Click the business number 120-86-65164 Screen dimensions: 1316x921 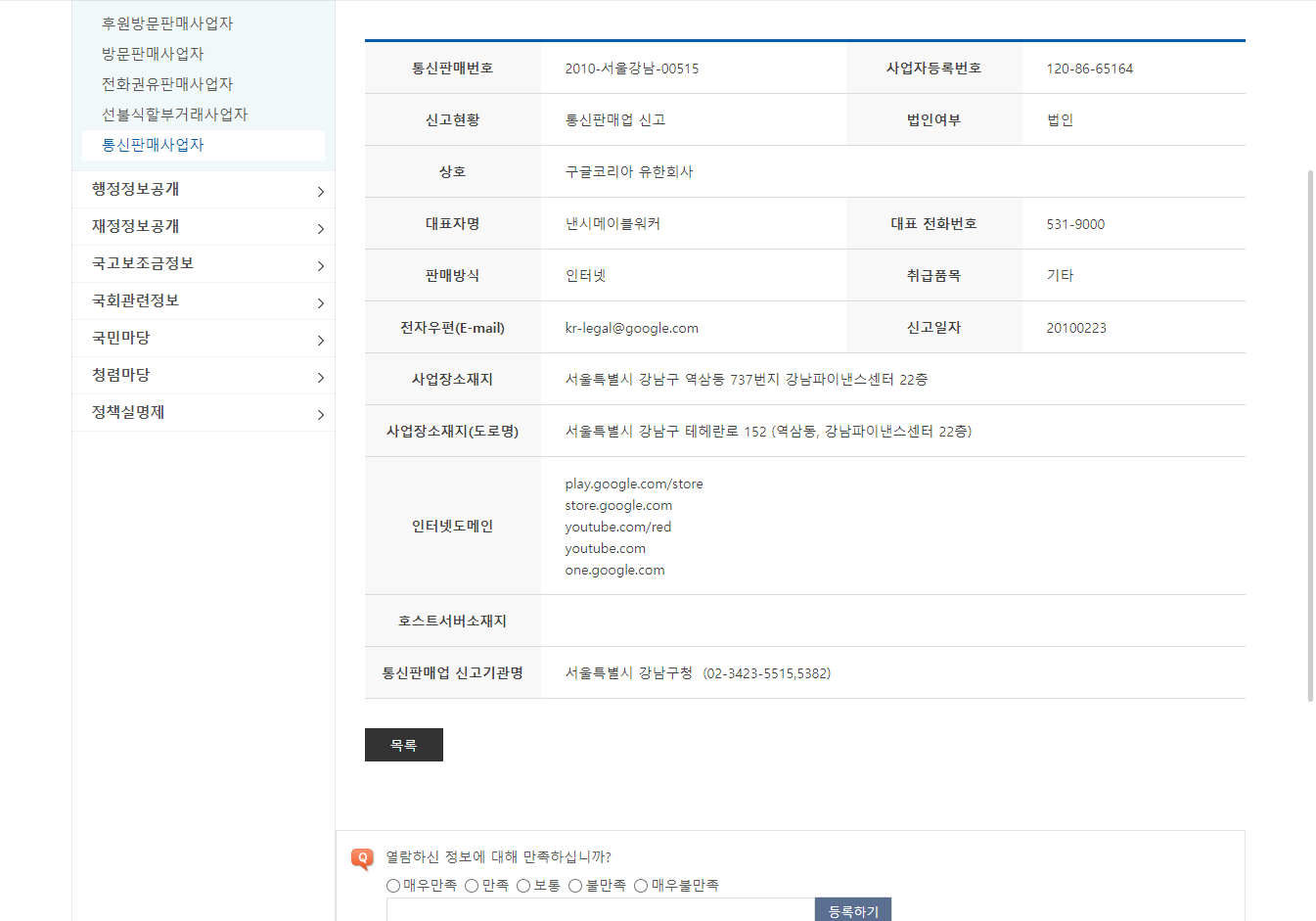1090,69
